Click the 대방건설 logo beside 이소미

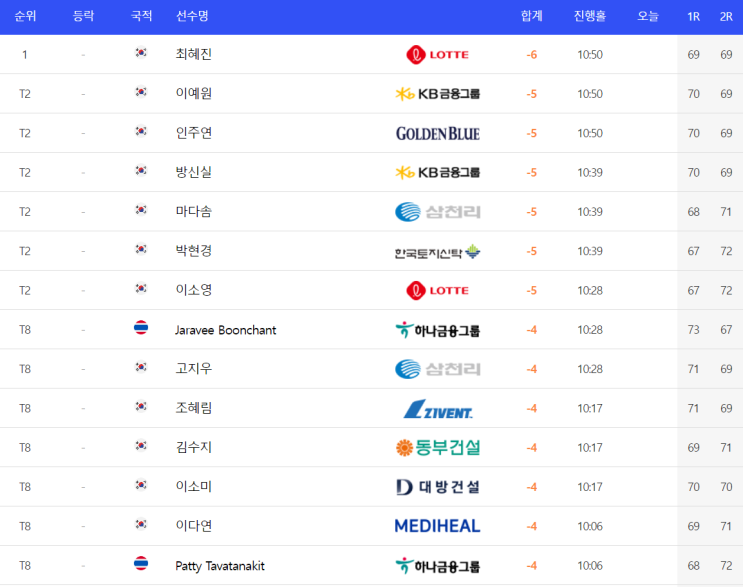[x=437, y=487]
